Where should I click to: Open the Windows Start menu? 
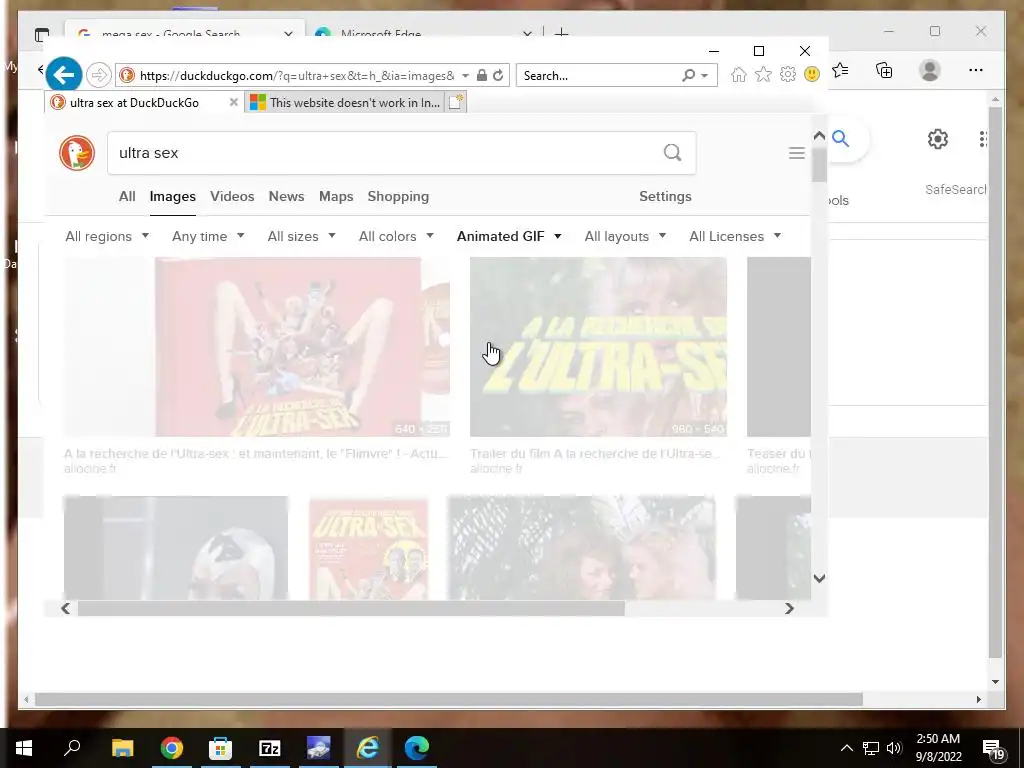(24, 748)
